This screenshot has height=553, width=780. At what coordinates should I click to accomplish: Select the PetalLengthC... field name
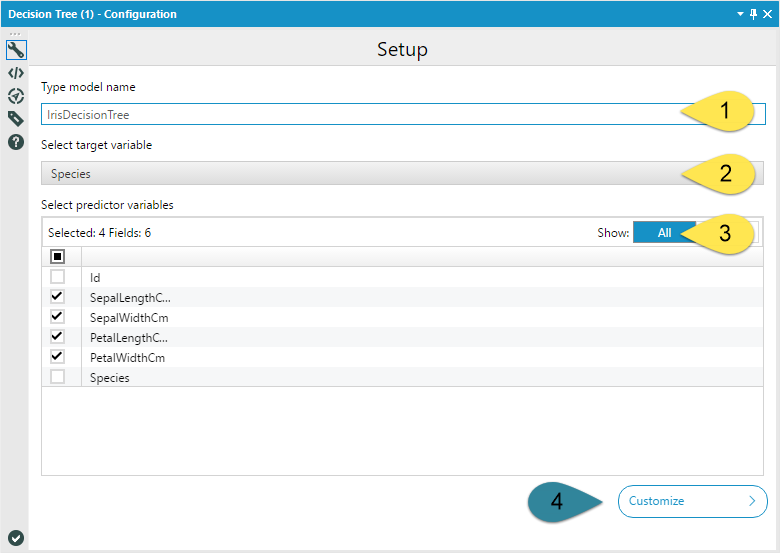129,338
